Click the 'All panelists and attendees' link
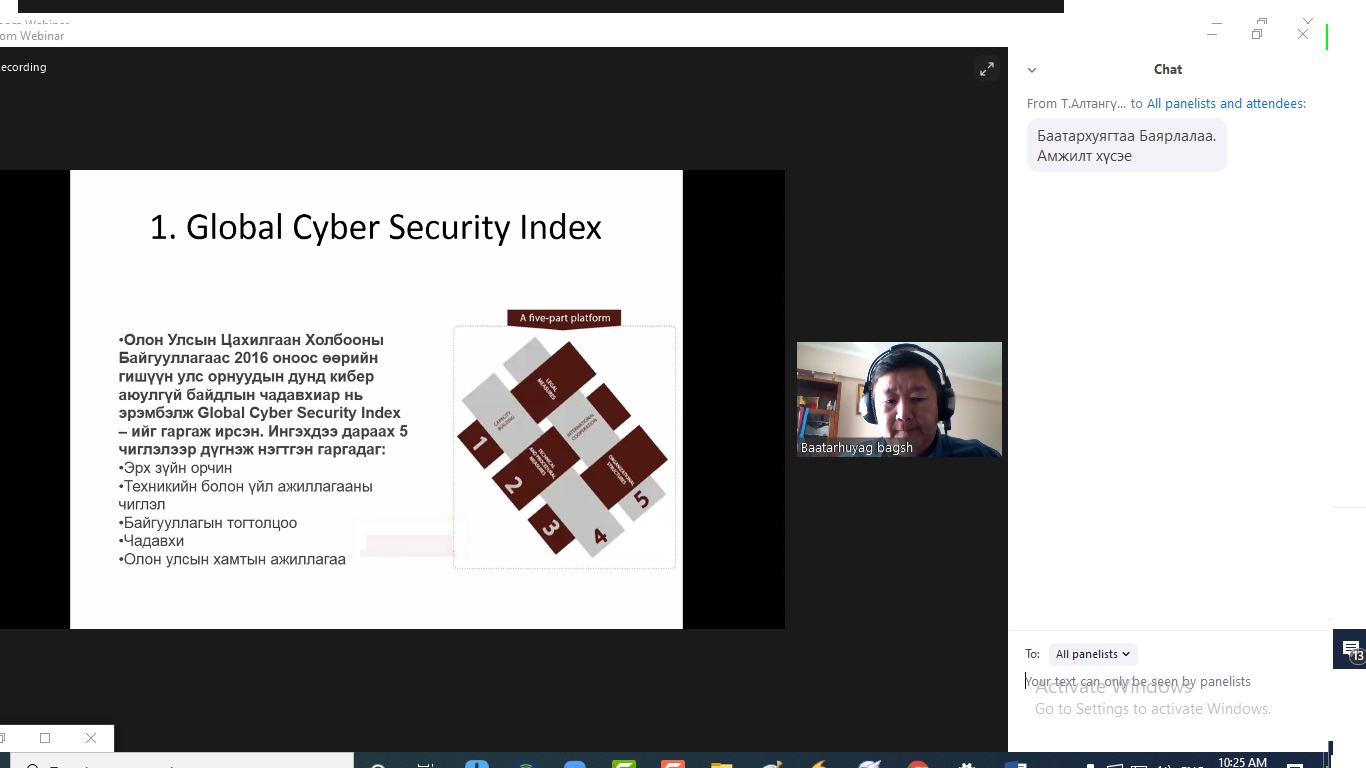Image resolution: width=1366 pixels, height=768 pixels. click(1226, 103)
